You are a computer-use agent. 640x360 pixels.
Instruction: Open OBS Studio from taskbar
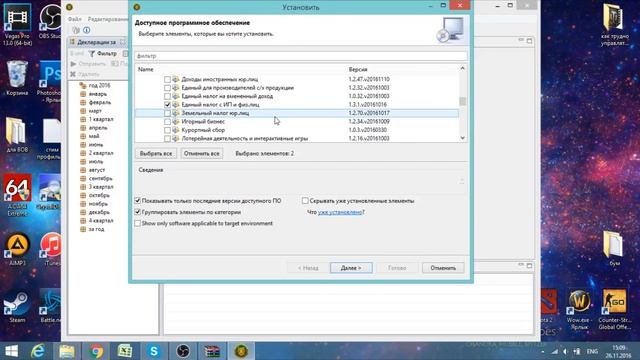(x=183, y=351)
